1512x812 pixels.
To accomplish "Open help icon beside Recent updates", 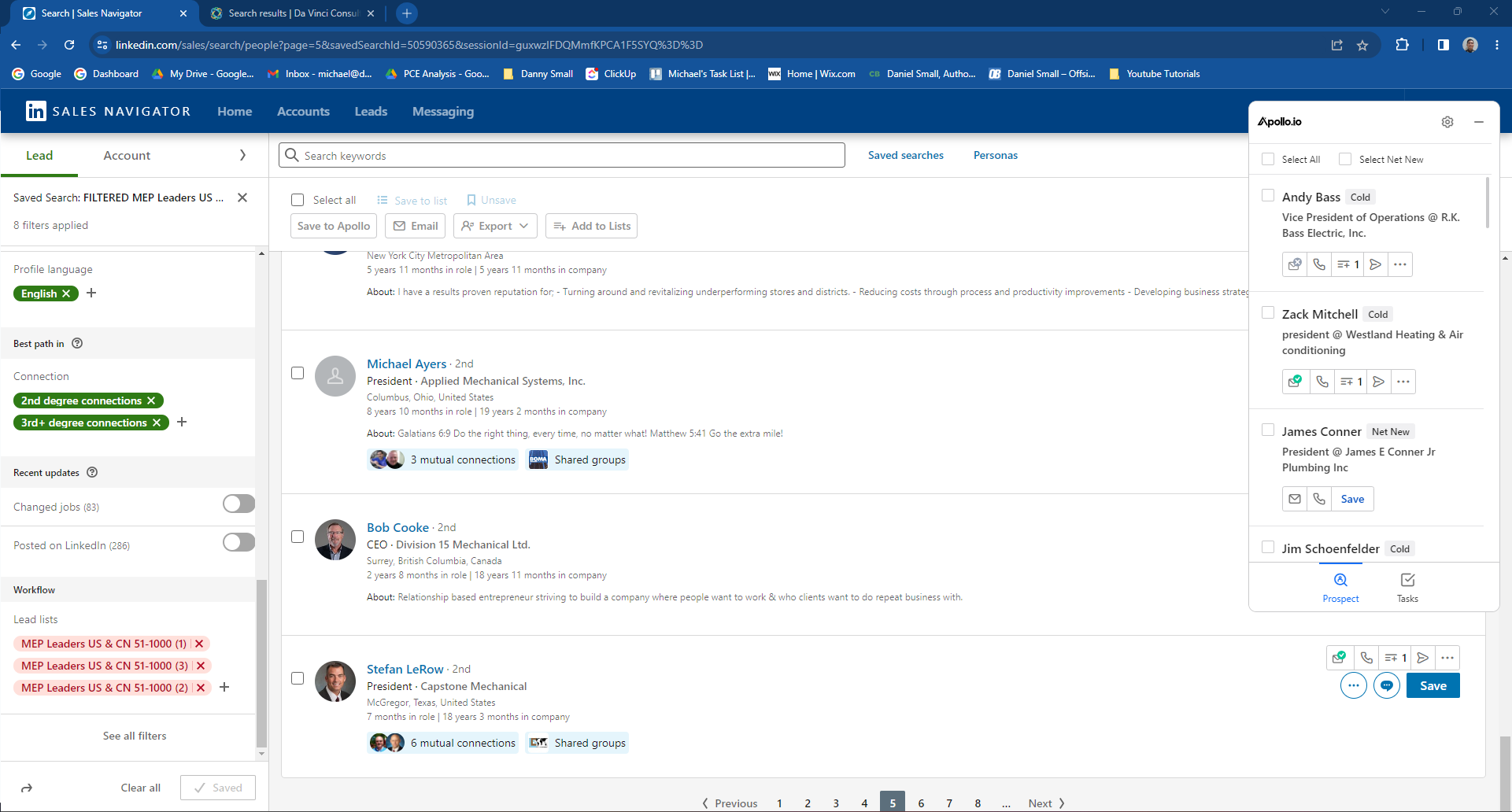I will [x=92, y=472].
